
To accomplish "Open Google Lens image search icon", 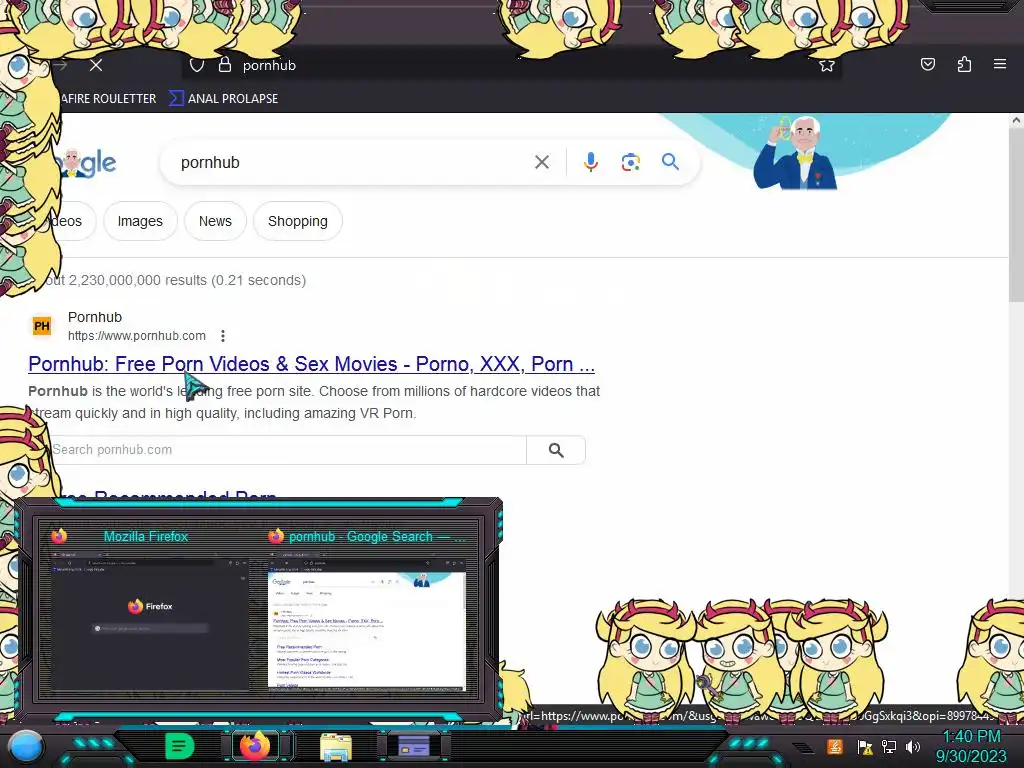I will click(630, 162).
